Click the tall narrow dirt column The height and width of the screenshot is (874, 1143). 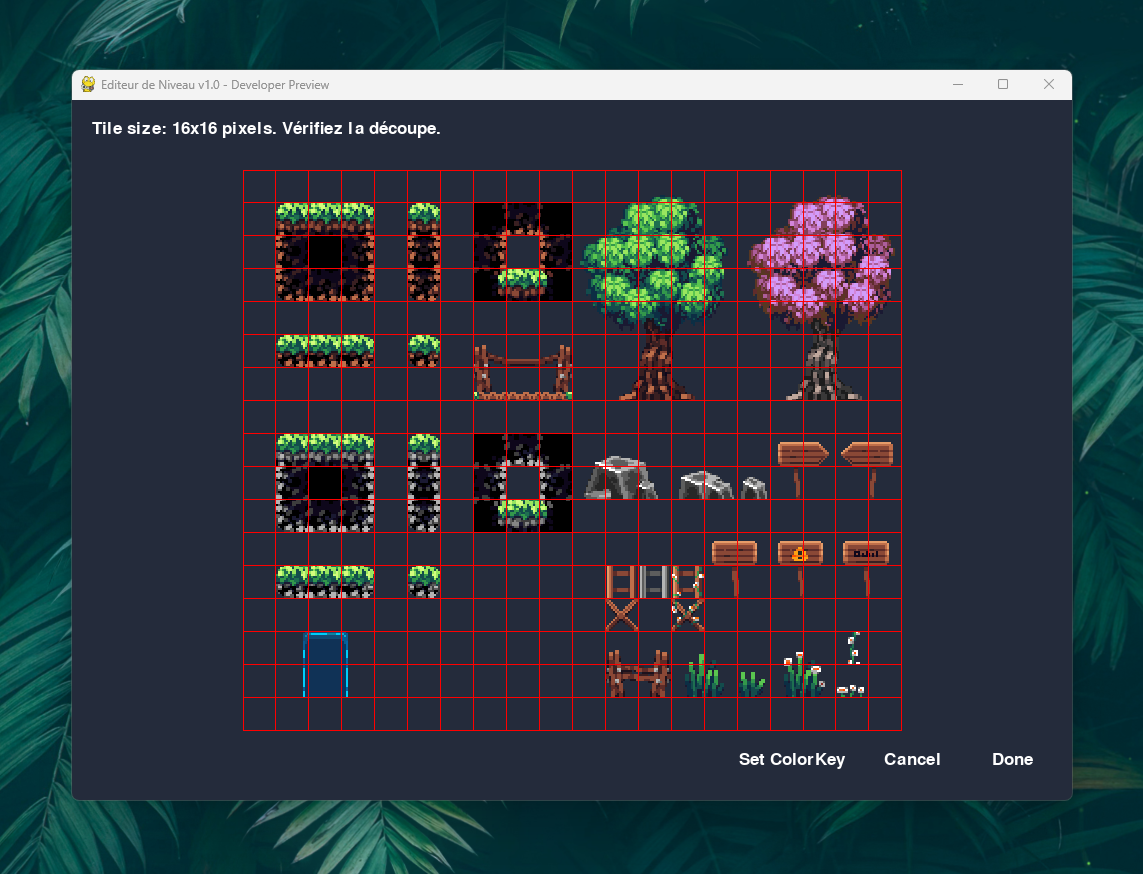(x=424, y=252)
